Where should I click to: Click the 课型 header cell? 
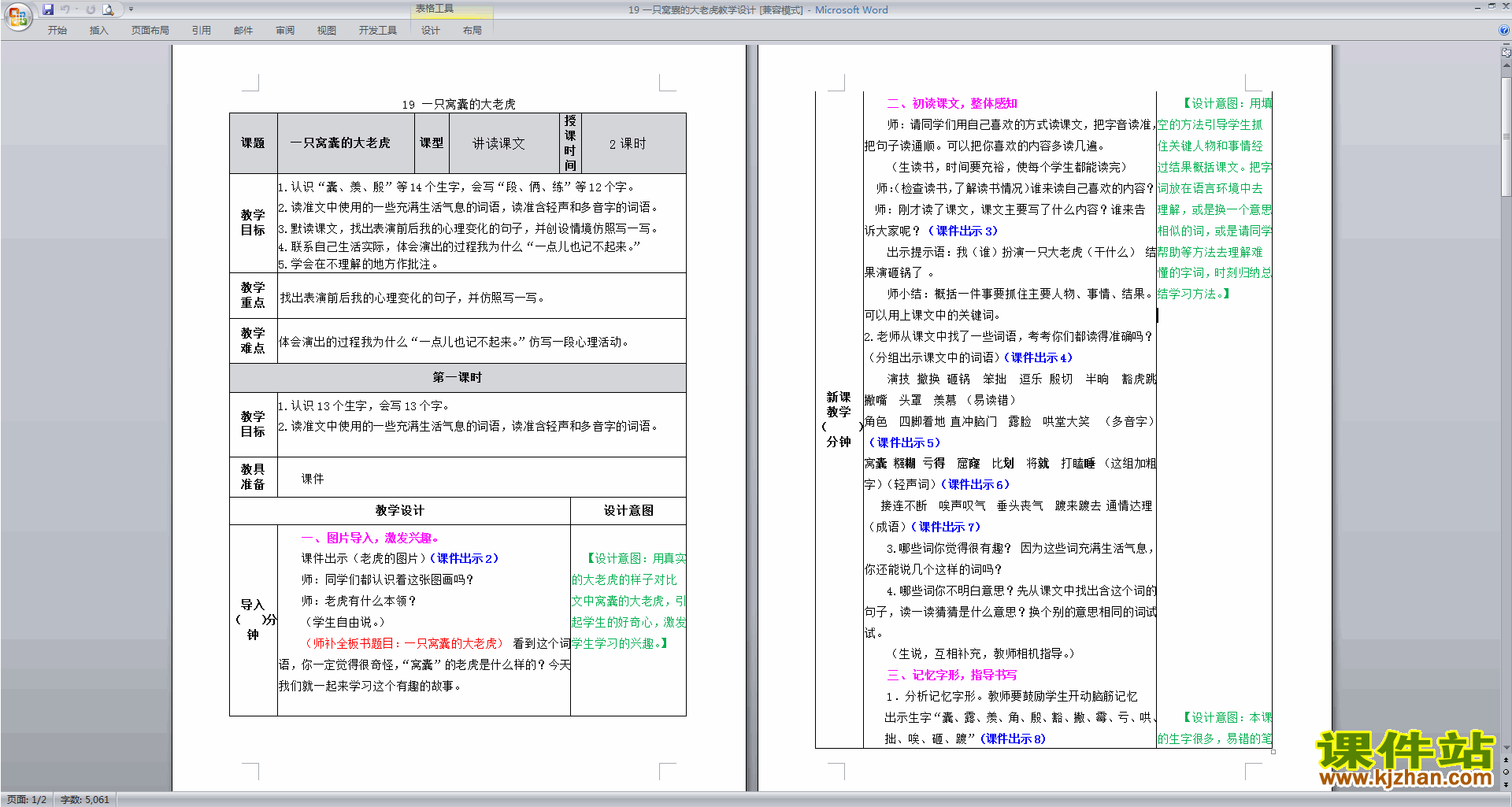[432, 143]
